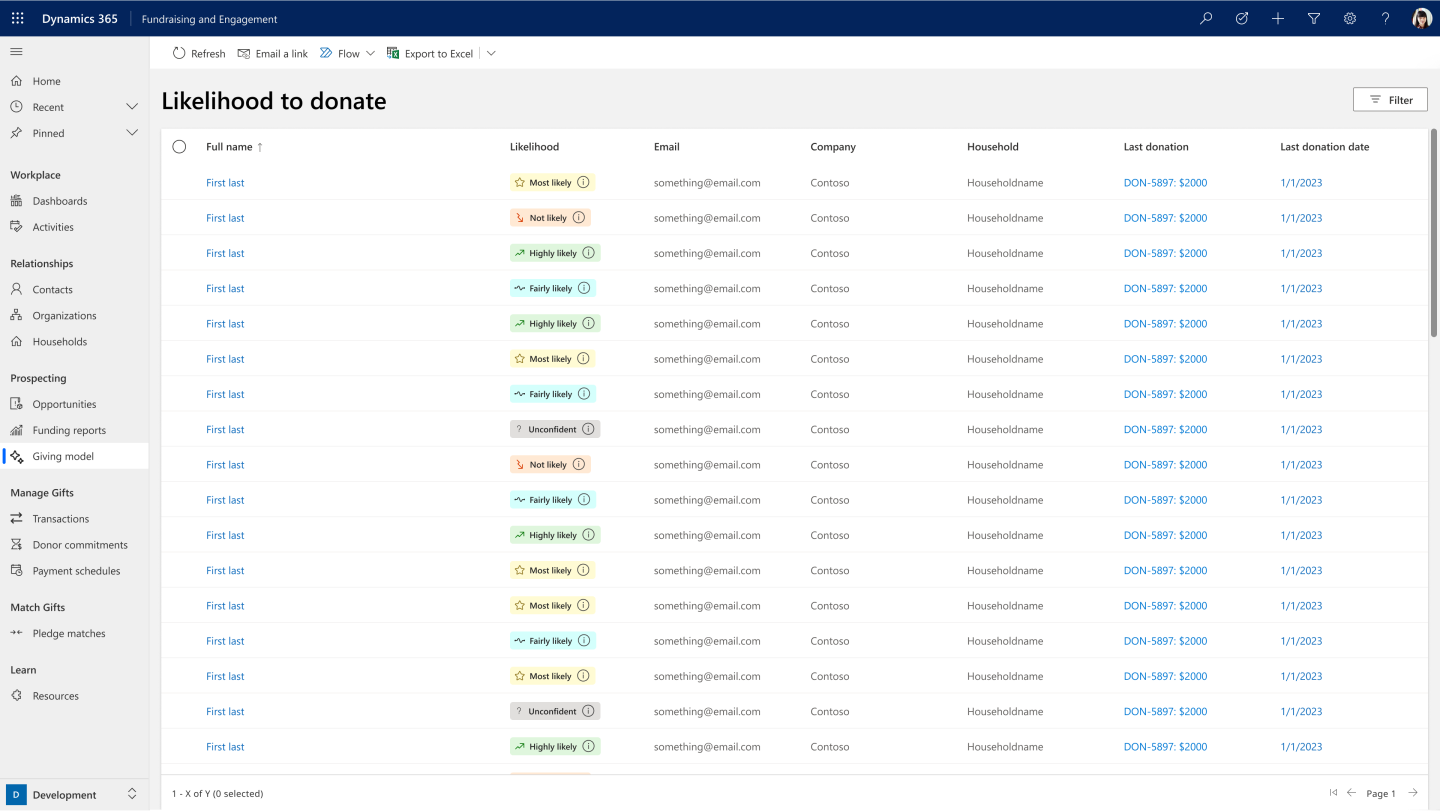
Task: Click info icon beside Unconfident badge
Action: [589, 429]
